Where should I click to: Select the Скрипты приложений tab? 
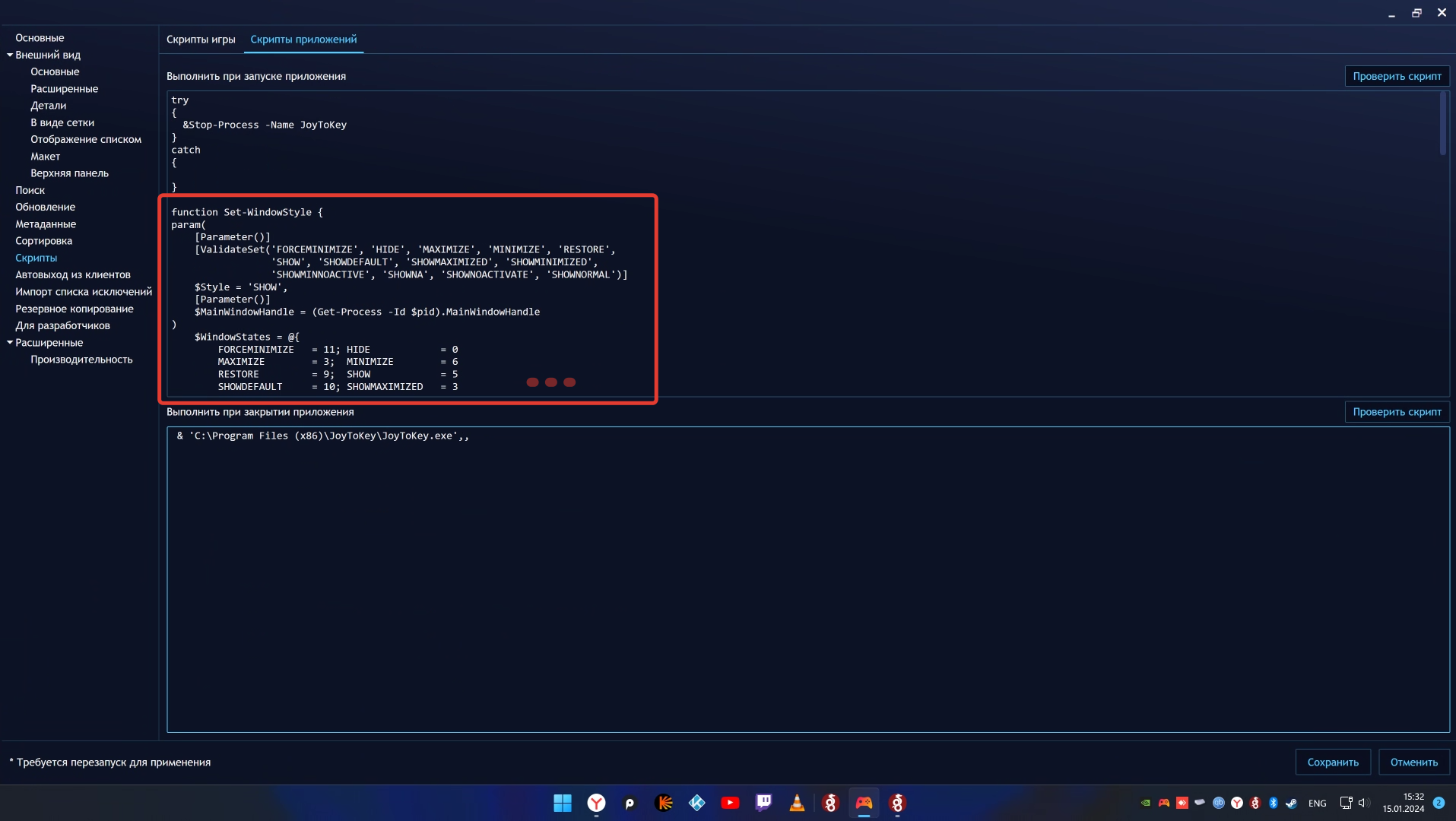303,40
